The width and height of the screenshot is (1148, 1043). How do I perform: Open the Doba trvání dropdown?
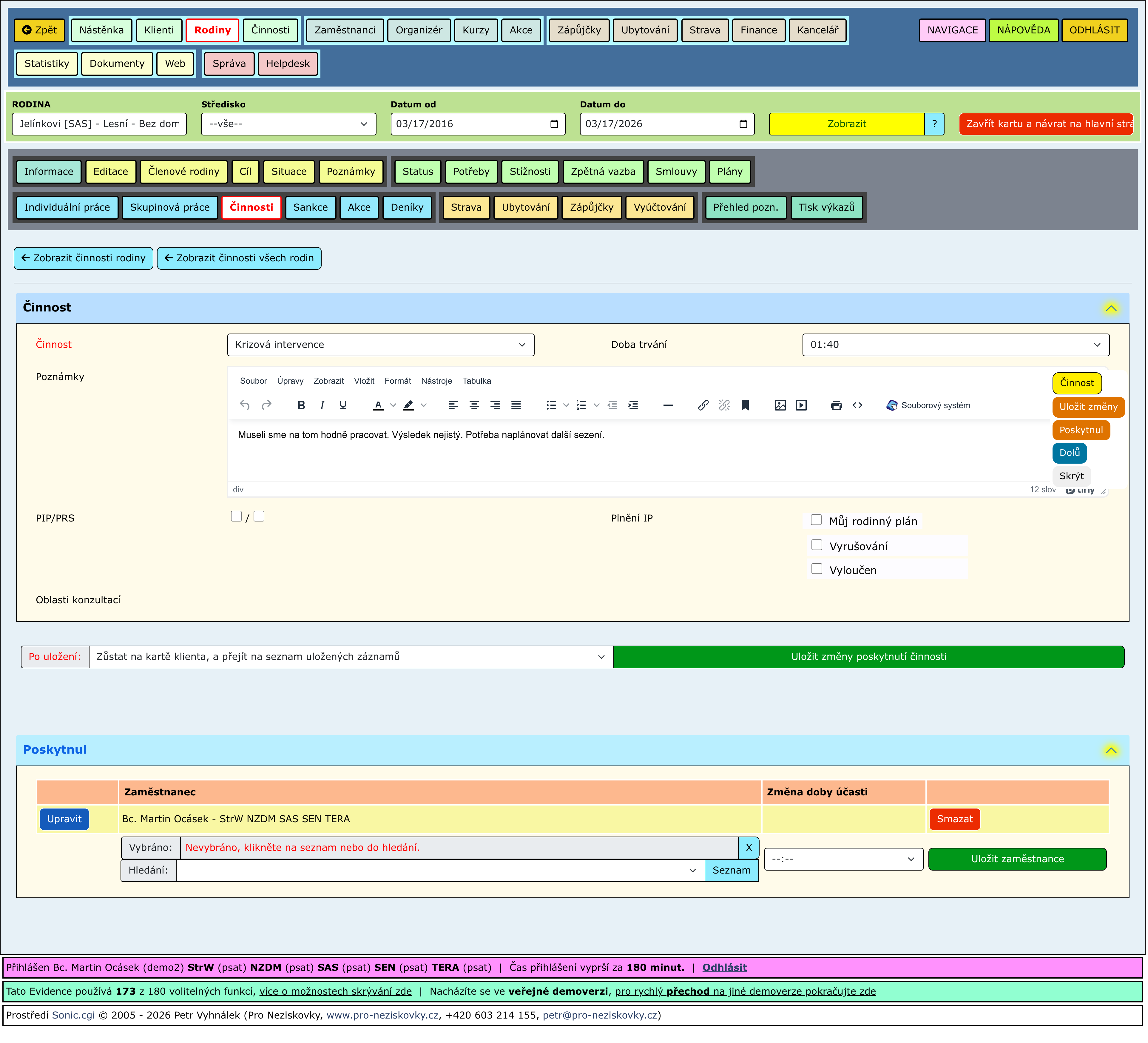(x=955, y=345)
